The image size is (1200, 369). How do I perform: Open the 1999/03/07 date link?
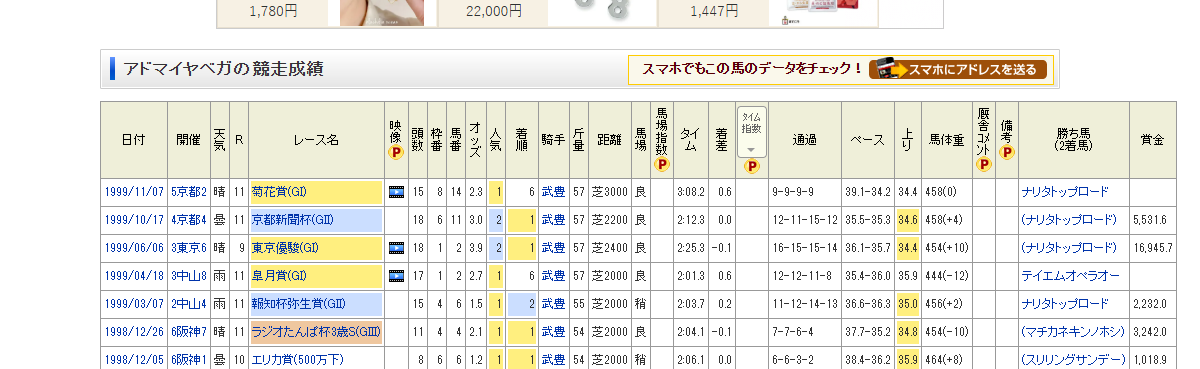tap(134, 303)
